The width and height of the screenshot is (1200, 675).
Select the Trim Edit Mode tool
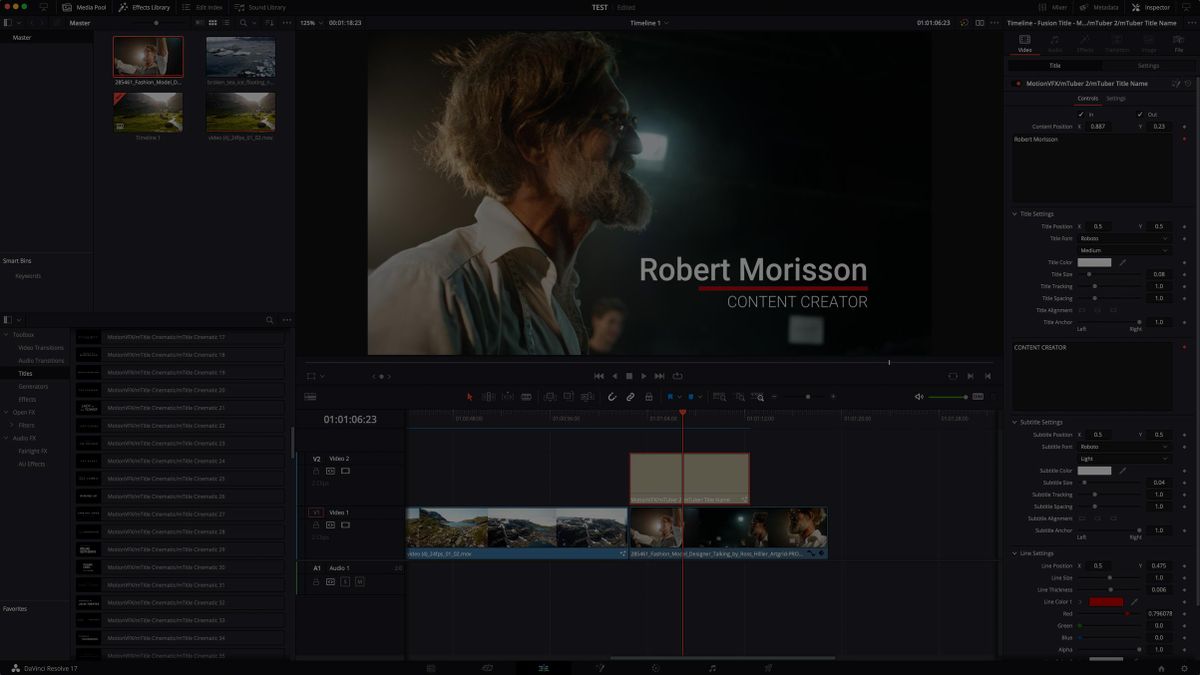490,396
